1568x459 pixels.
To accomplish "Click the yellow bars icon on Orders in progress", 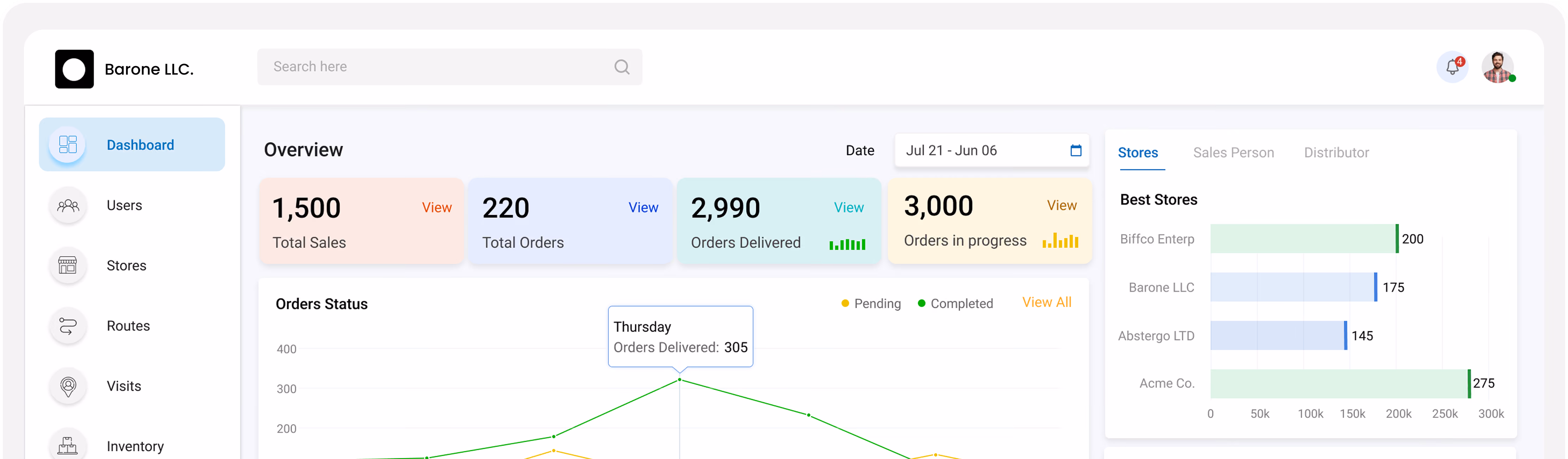I will (x=1060, y=240).
